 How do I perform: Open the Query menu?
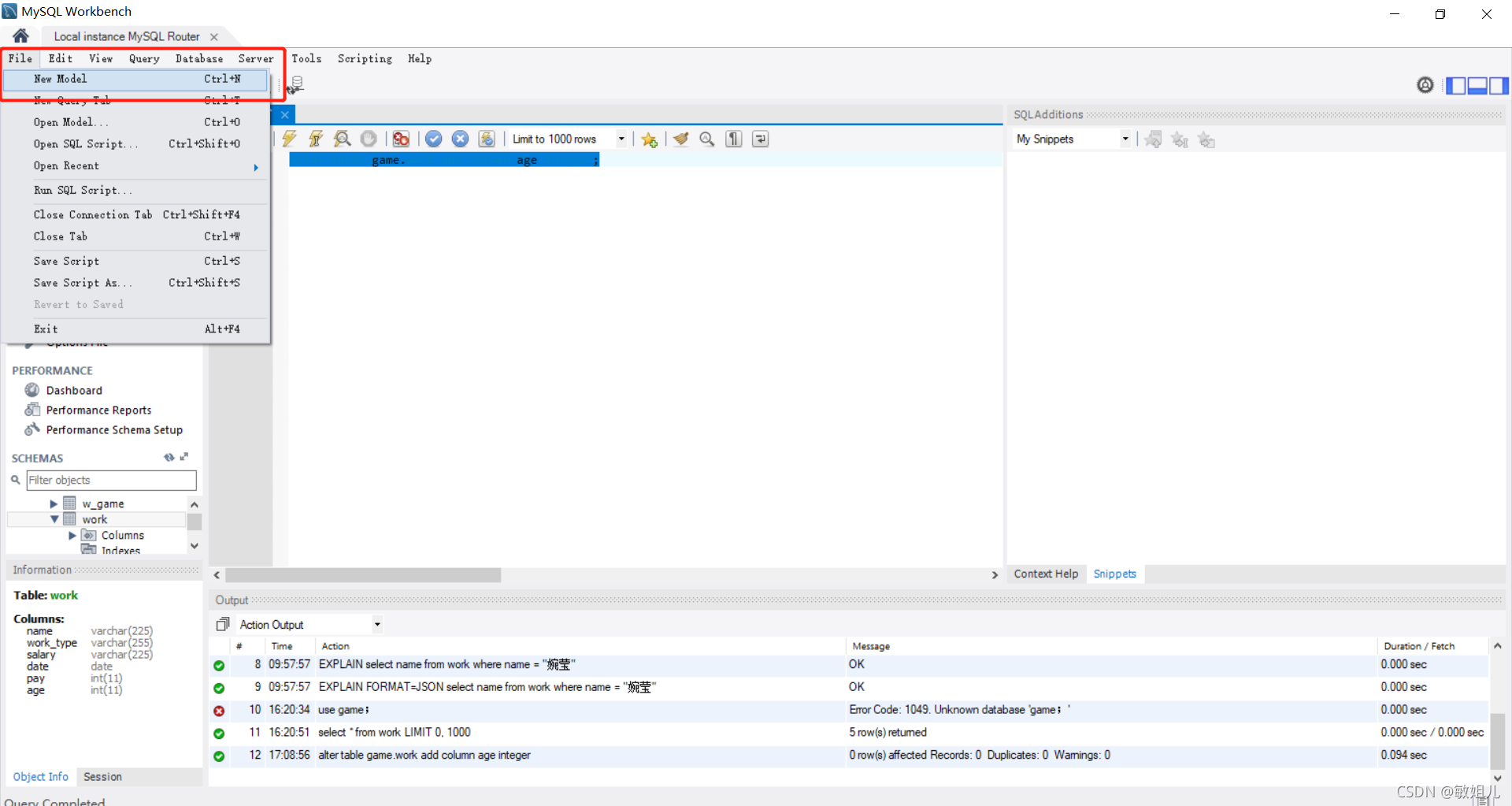click(144, 58)
